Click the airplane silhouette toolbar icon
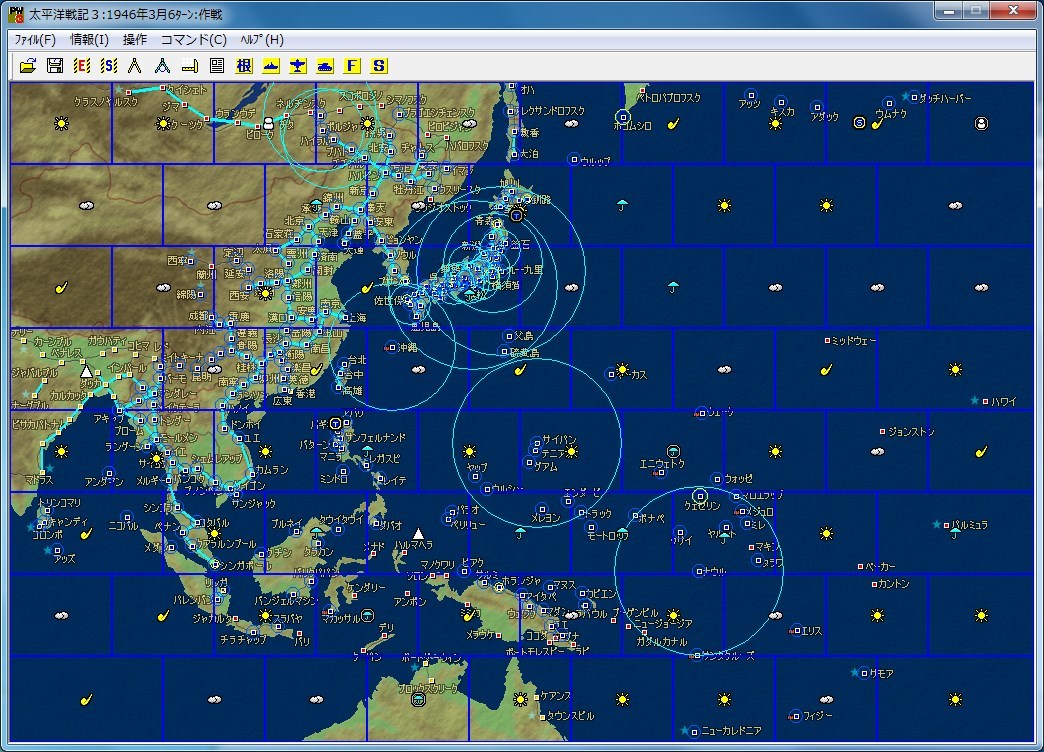 (298, 66)
